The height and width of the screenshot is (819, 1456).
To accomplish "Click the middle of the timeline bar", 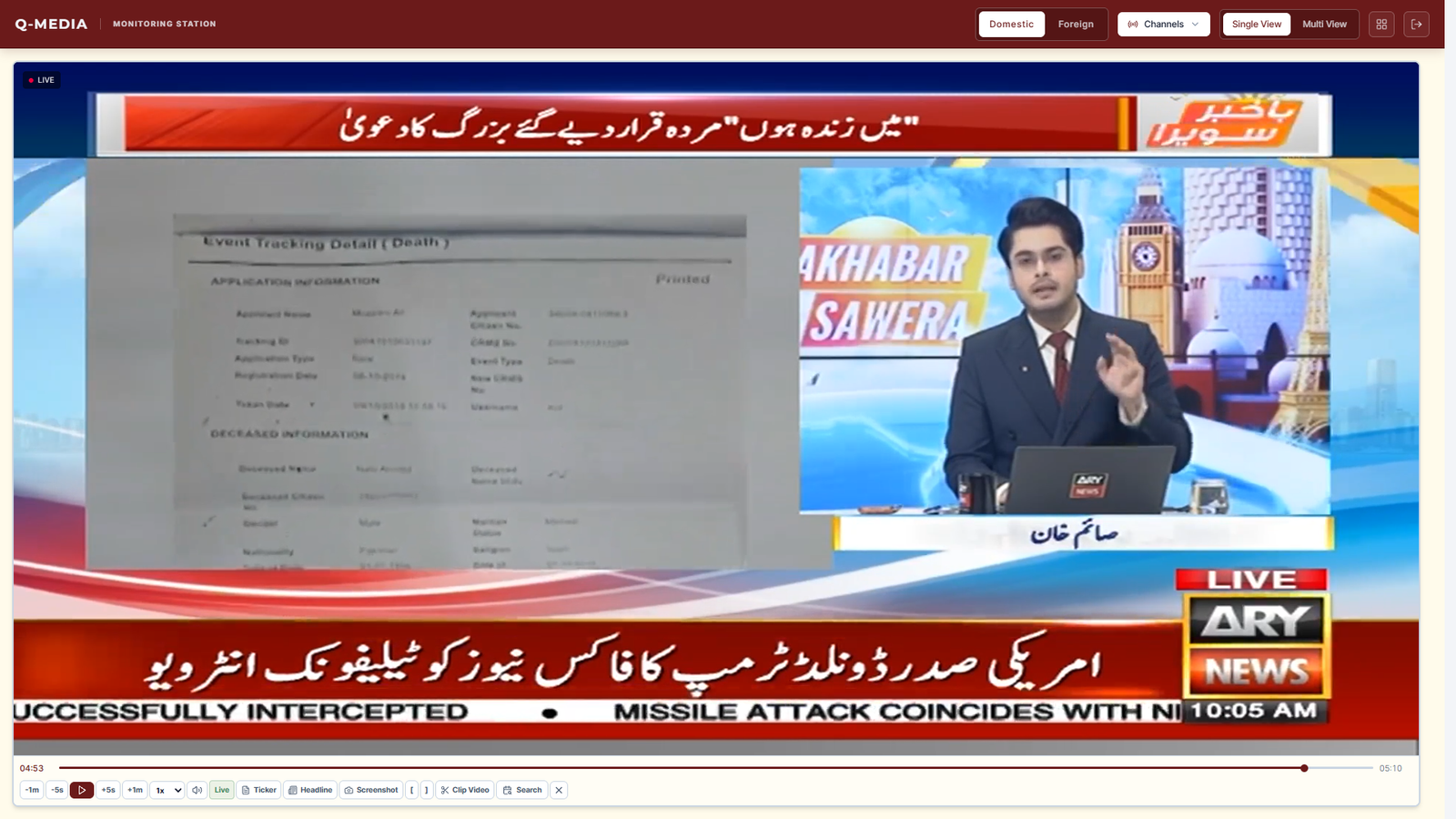I will pos(716,768).
